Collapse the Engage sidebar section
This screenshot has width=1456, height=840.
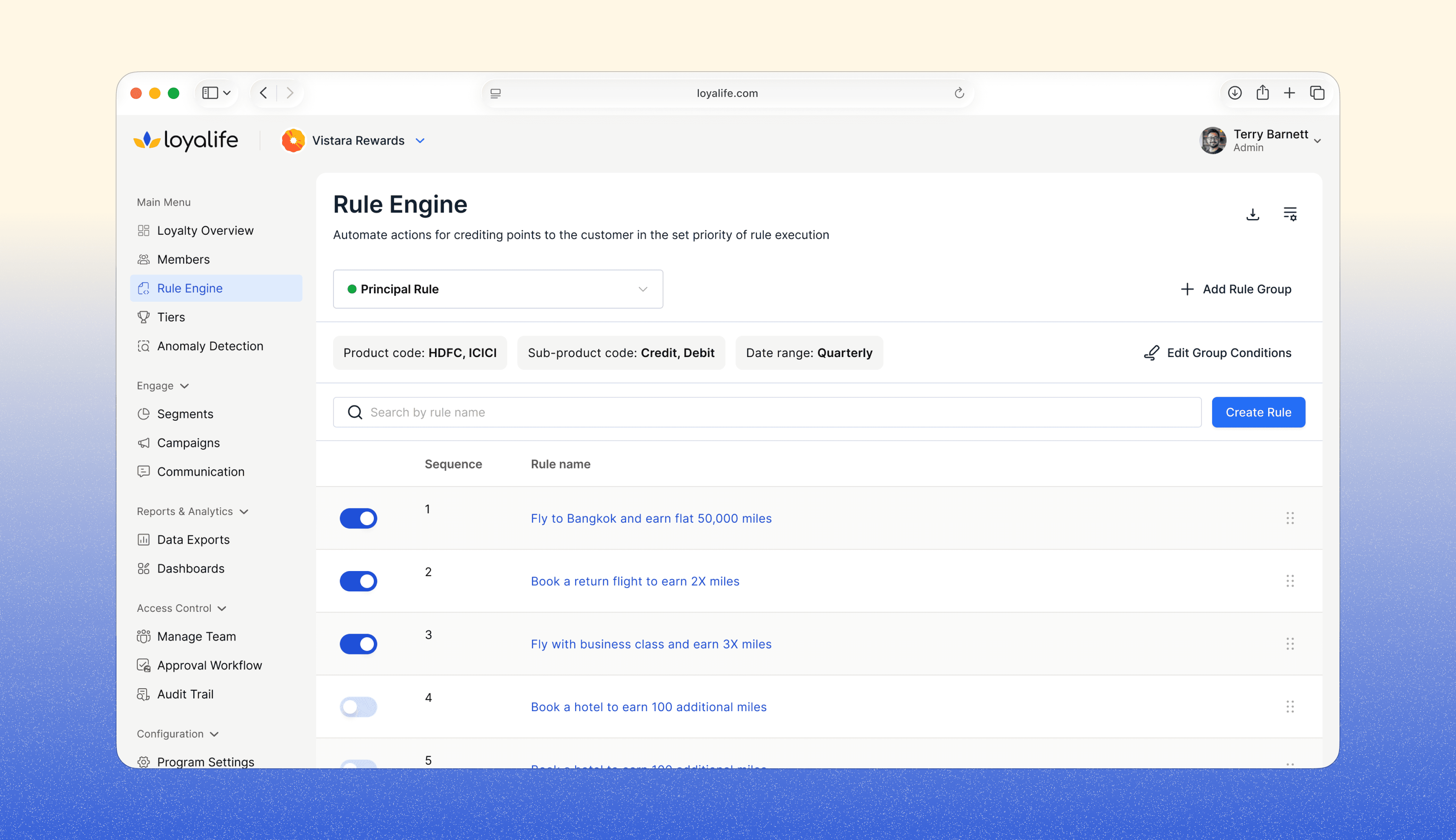[184, 386]
